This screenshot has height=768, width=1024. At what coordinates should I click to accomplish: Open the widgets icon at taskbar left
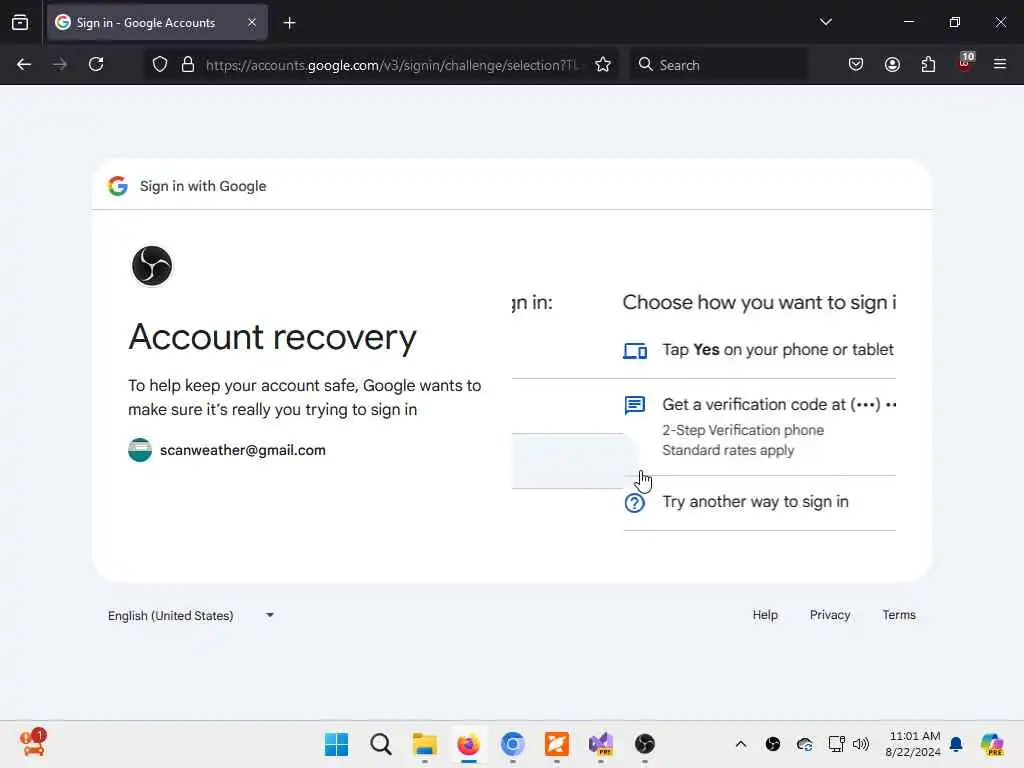(x=32, y=744)
